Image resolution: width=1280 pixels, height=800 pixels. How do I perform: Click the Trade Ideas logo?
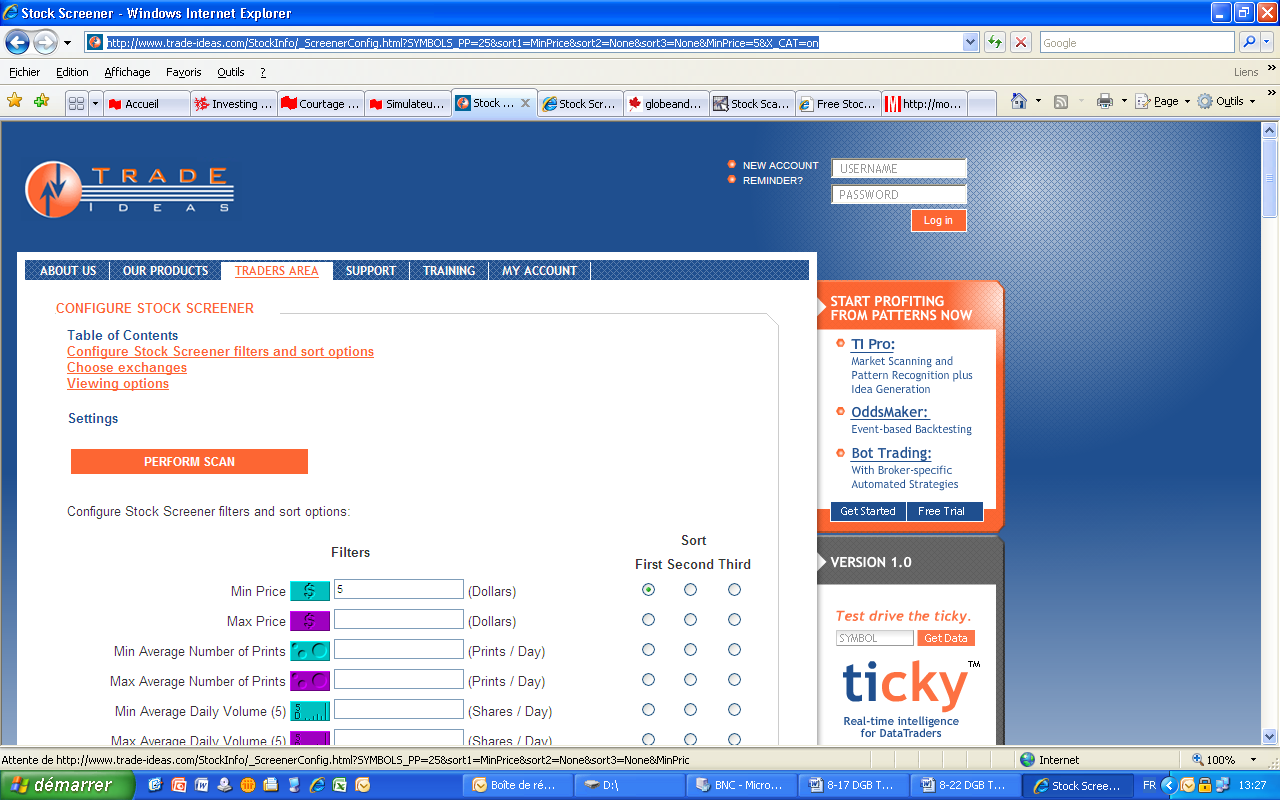(x=130, y=189)
